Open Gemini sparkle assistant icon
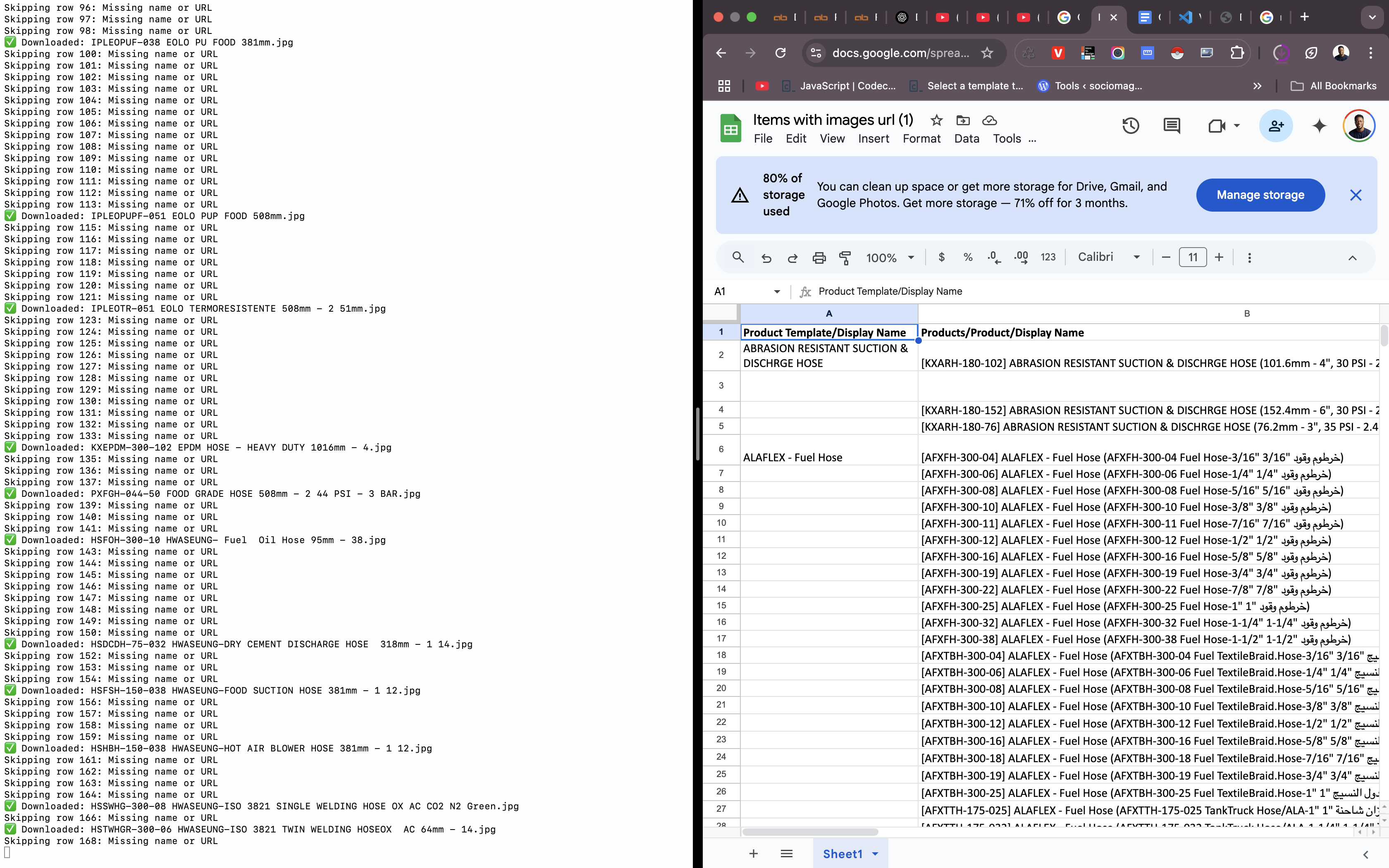This screenshot has height=868, width=1389. coord(1320,126)
